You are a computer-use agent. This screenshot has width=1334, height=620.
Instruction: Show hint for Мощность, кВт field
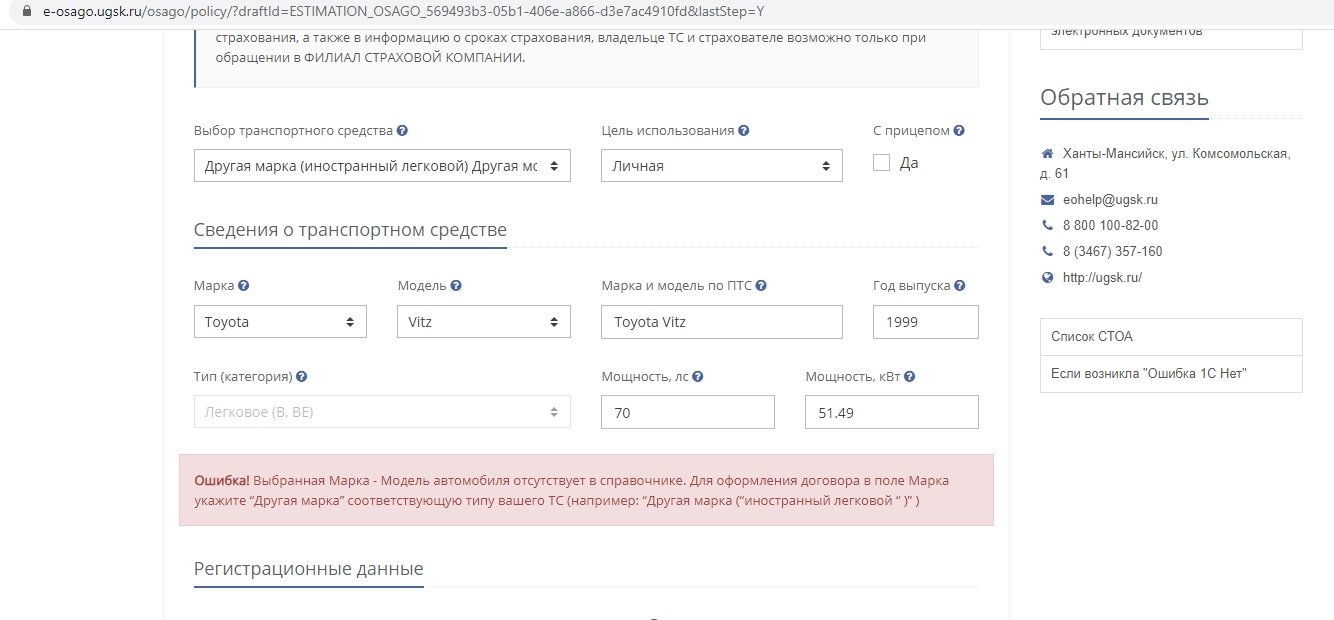pyautogui.click(x=910, y=377)
